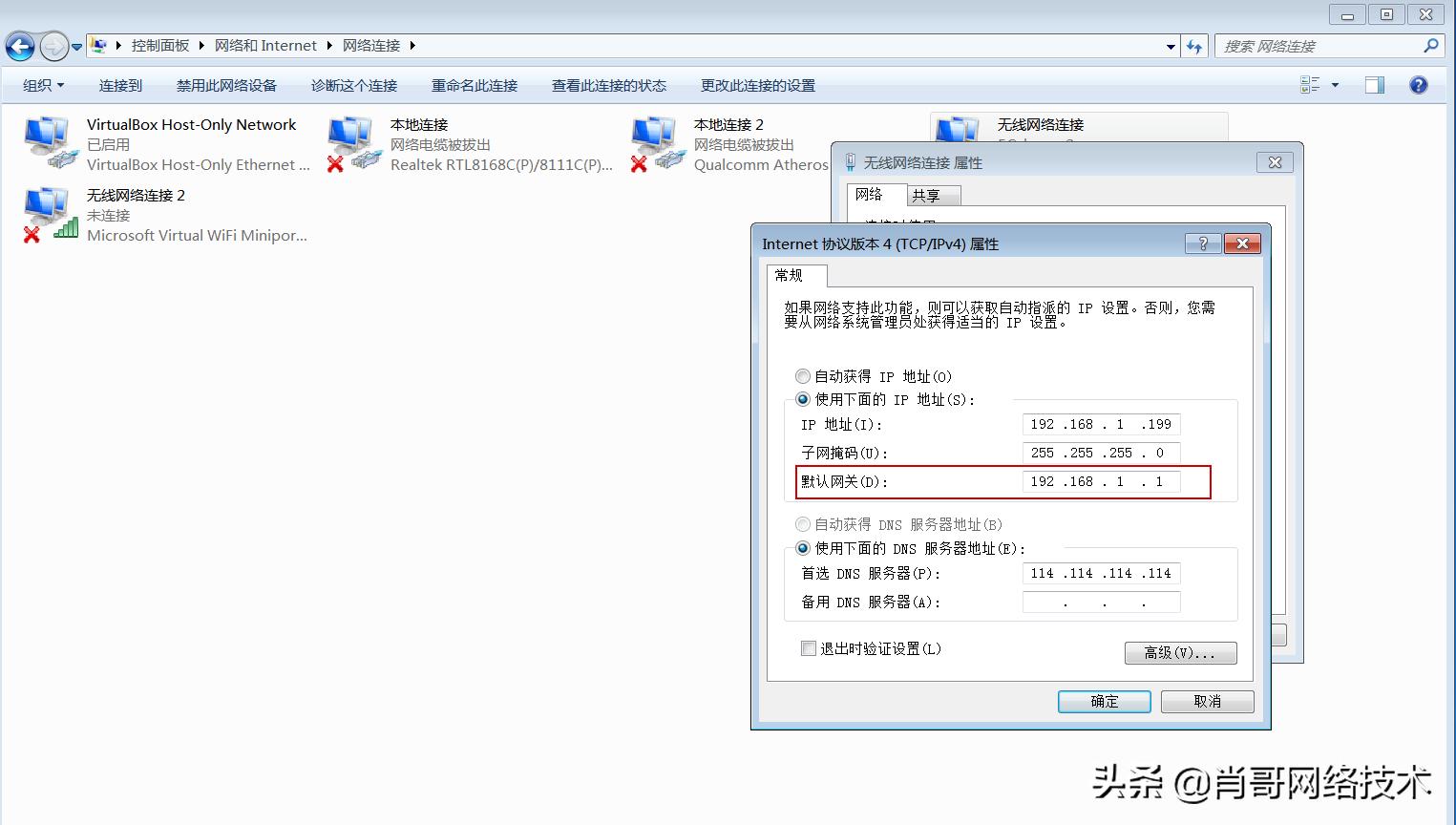This screenshot has height=825, width=1456.
Task: Confirm settings with the 确定 button
Action: 1104,701
